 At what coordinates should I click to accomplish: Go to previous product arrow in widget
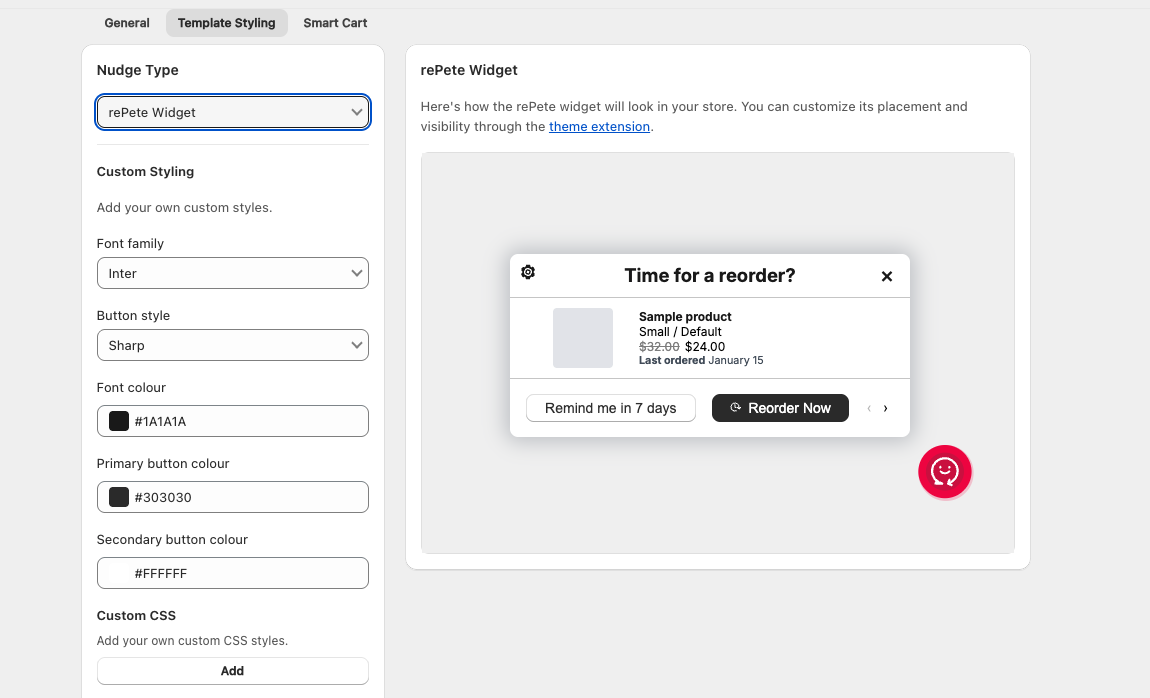pos(869,408)
